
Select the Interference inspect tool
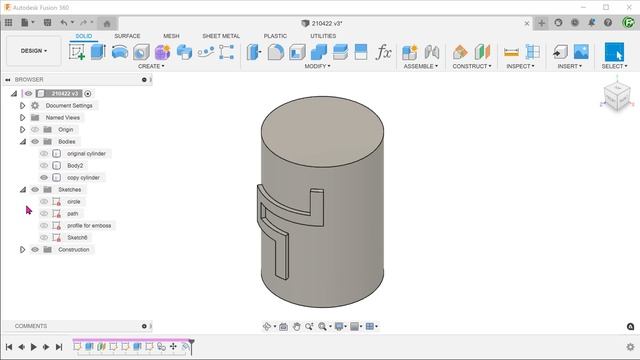(532, 52)
